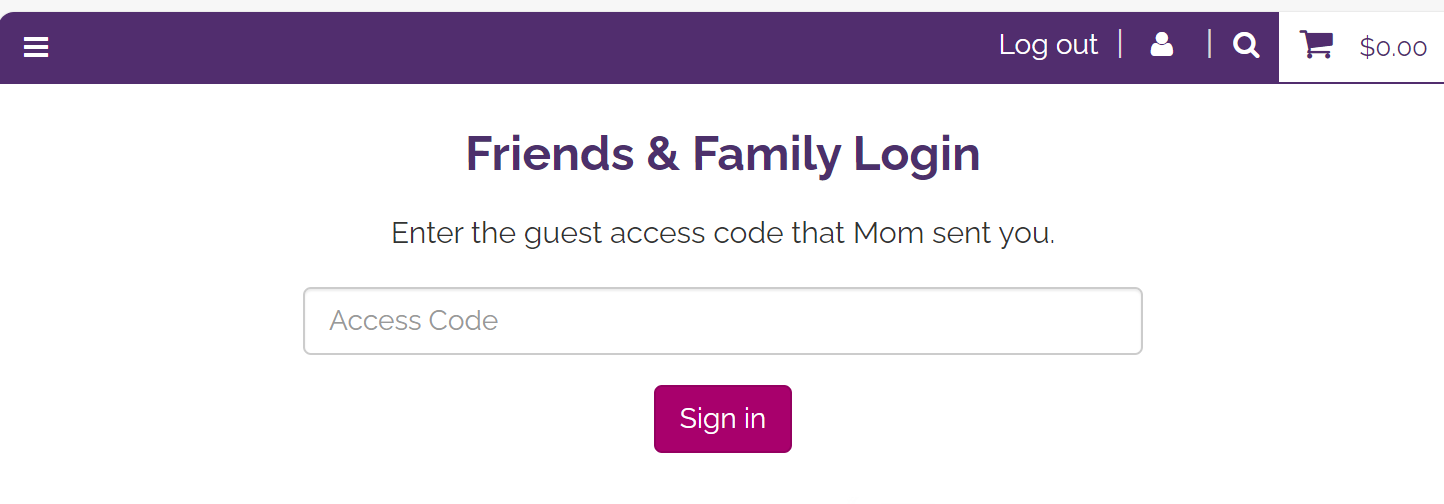
Task: Click the right end of the Access Code field
Action: (1110, 321)
